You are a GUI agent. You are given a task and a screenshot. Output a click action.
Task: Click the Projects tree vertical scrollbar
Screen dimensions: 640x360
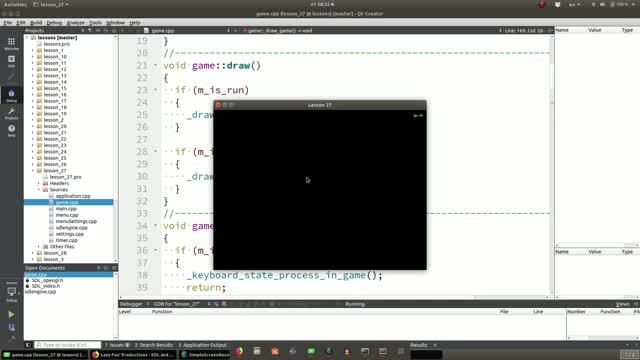(116, 148)
